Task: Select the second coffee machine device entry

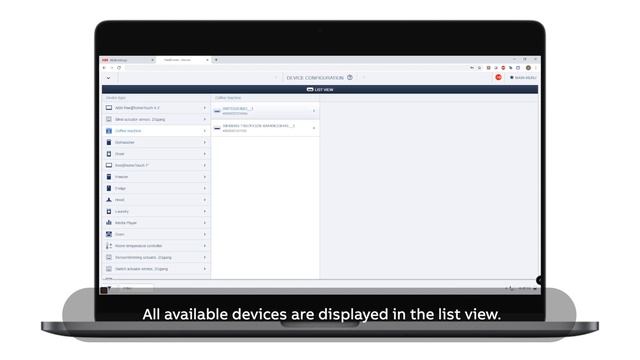Action: (265, 128)
